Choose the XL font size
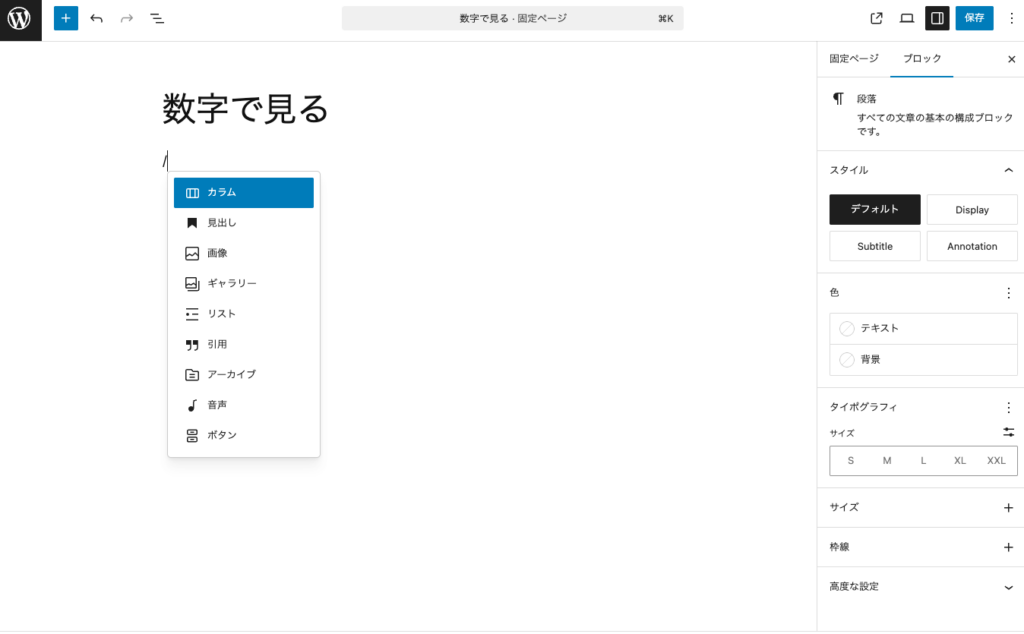This screenshot has height=634, width=1024. pyautogui.click(x=959, y=460)
